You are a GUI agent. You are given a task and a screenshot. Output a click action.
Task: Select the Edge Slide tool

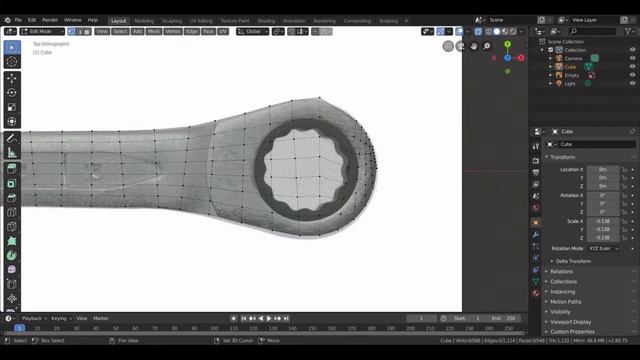click(x=12, y=284)
